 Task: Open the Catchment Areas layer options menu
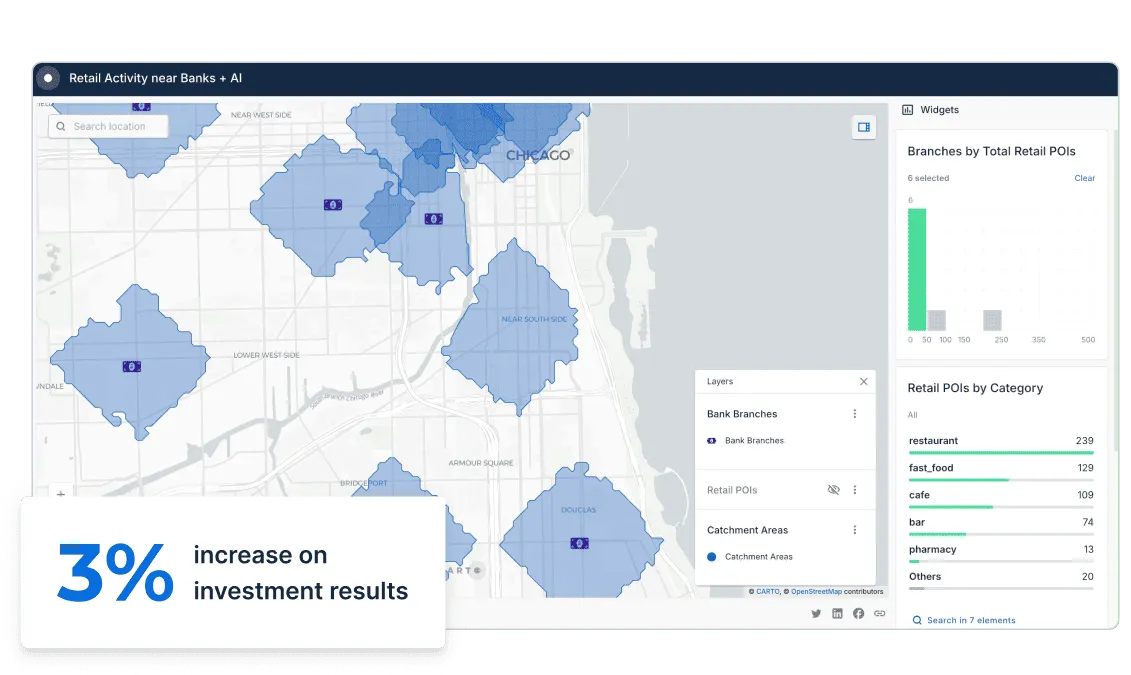click(855, 530)
